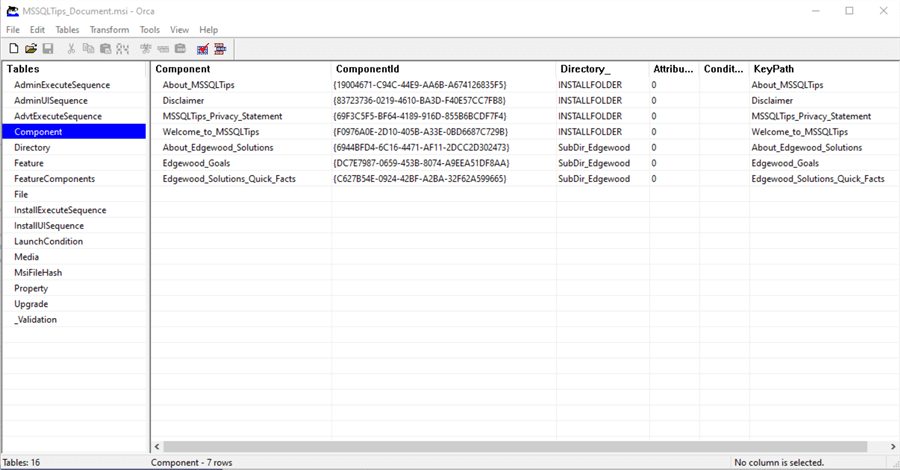
Task: Click the Validate checkmark toolbar icon
Action: click(x=203, y=49)
